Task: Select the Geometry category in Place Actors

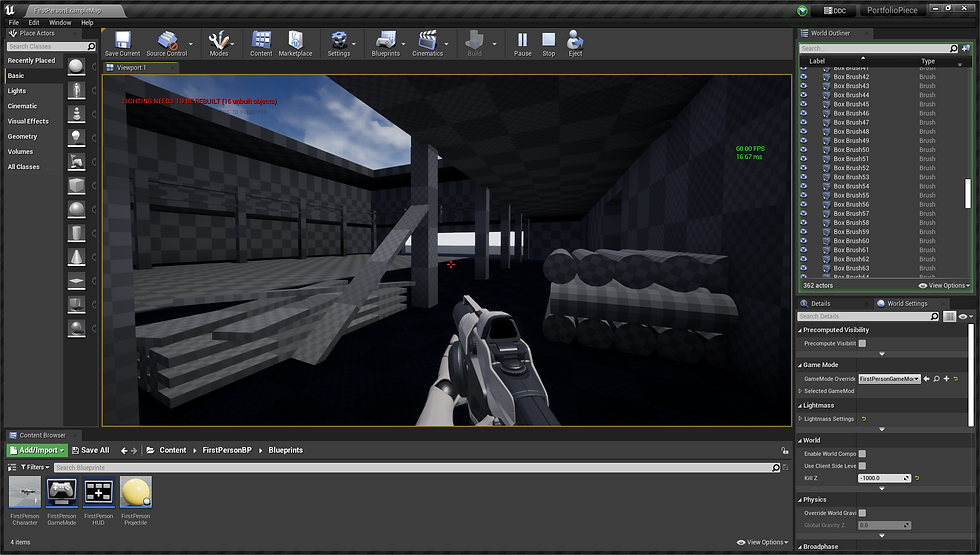Action: [x=22, y=136]
